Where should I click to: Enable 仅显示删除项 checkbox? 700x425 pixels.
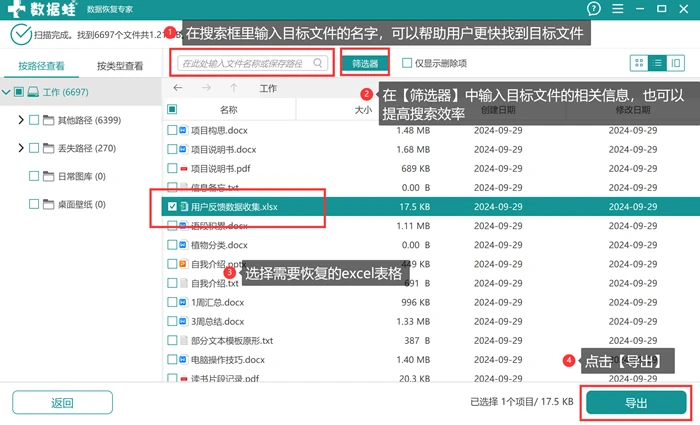pyautogui.click(x=407, y=63)
